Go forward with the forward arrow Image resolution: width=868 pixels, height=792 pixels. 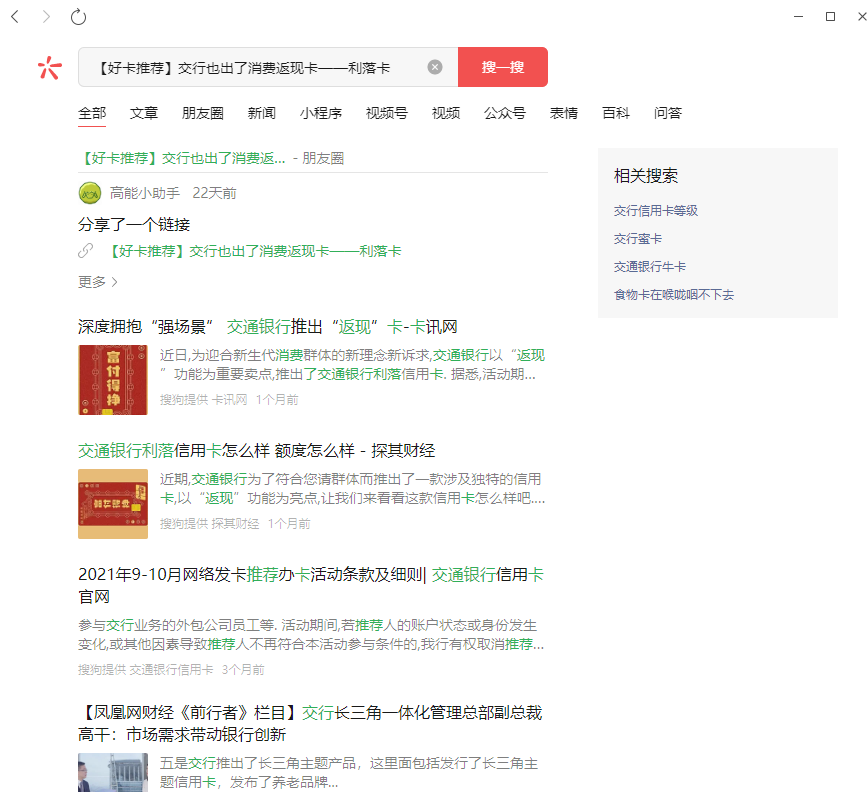tap(46, 17)
